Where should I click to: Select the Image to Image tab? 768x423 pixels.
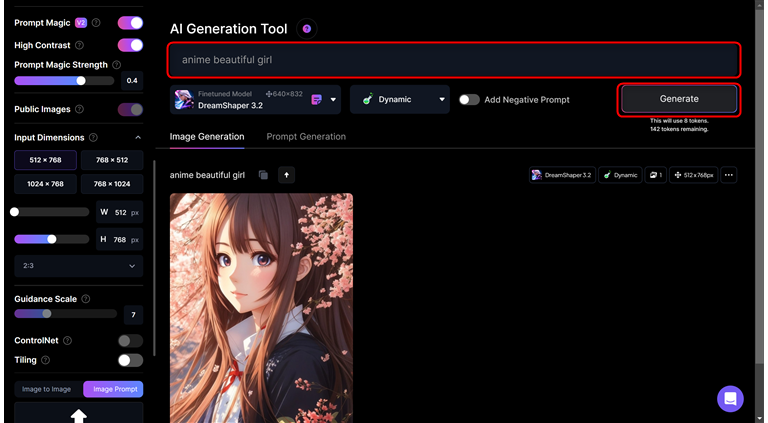click(x=47, y=389)
